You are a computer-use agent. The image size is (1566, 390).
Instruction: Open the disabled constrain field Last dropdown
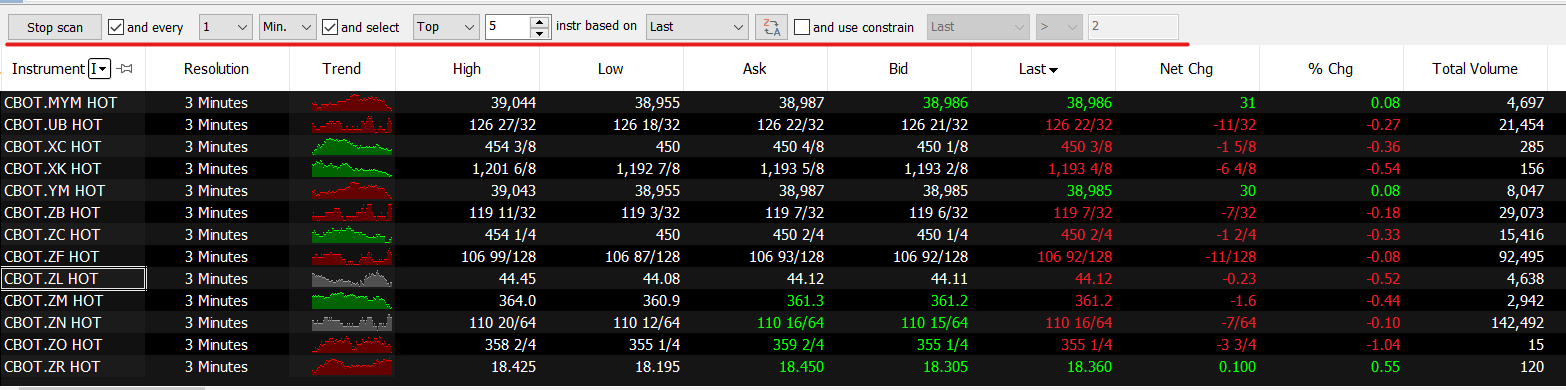pos(978,27)
